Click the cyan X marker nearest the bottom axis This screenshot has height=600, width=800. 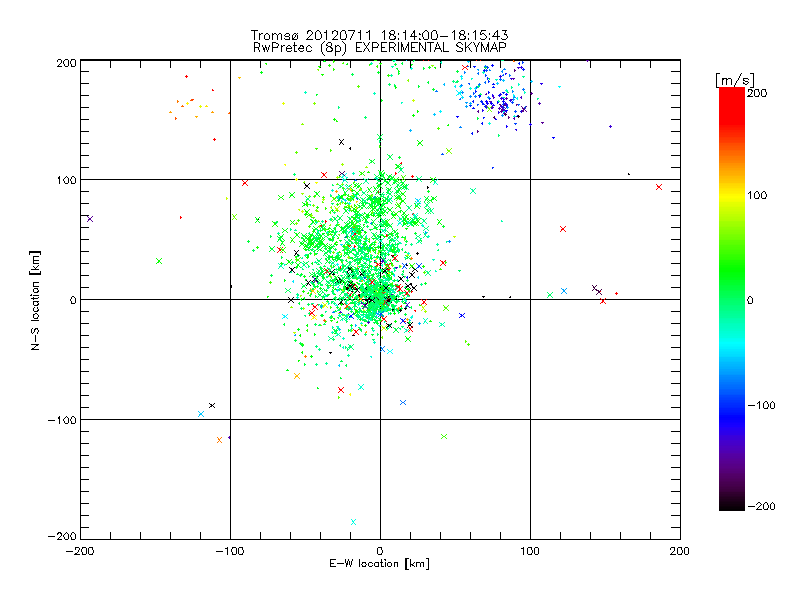[353, 522]
